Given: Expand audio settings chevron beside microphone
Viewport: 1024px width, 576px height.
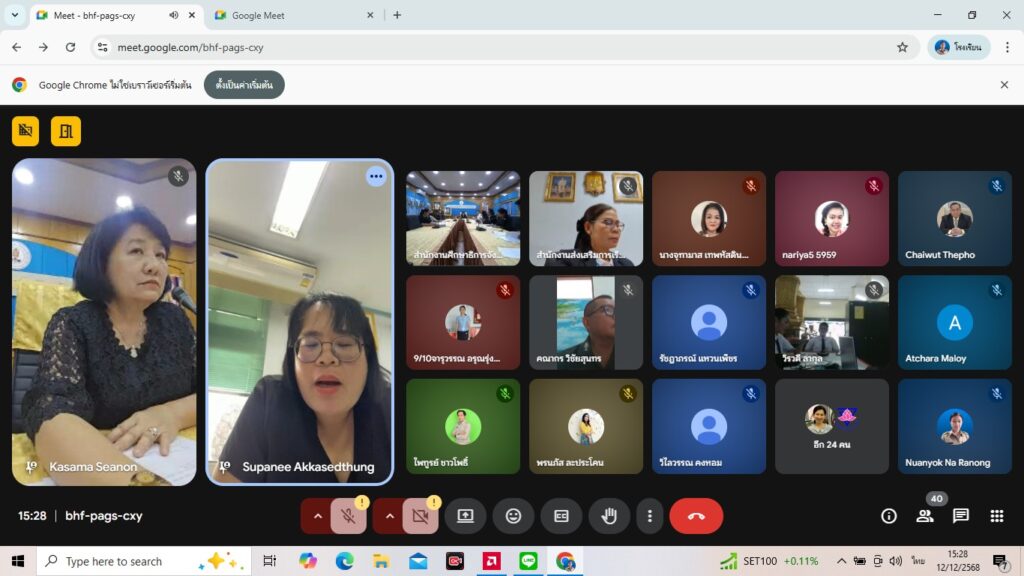Looking at the screenshot, I should coord(318,516).
